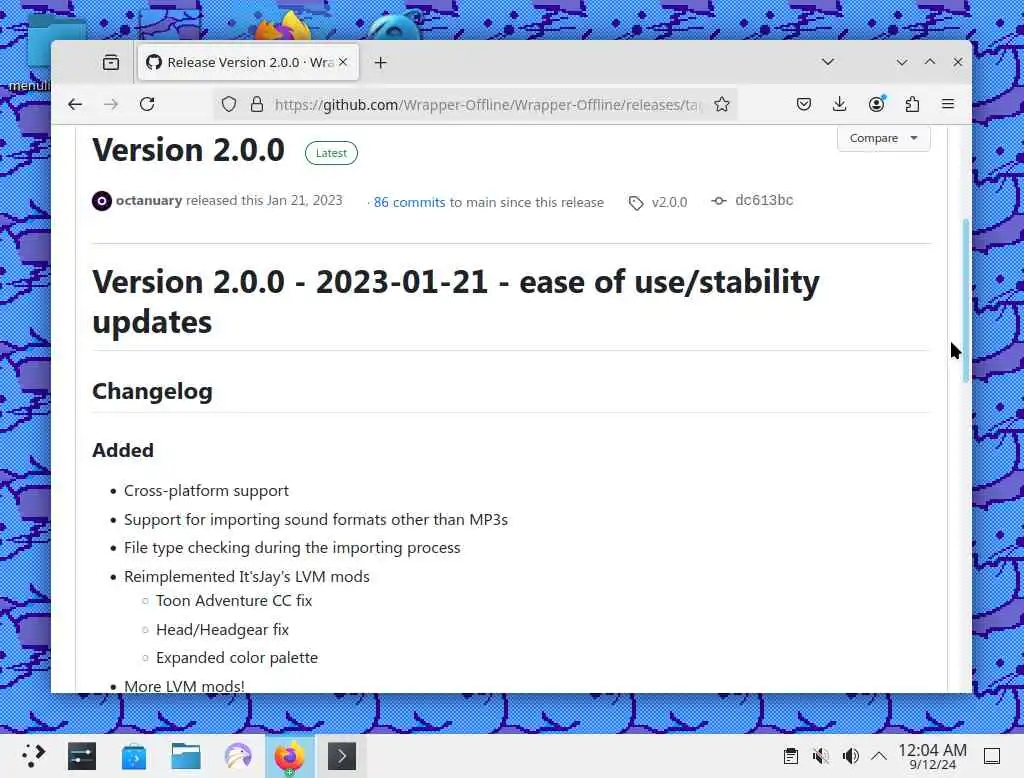1024x778 pixels.
Task: Open System Settings from the taskbar
Action: pyautogui.click(x=82, y=756)
